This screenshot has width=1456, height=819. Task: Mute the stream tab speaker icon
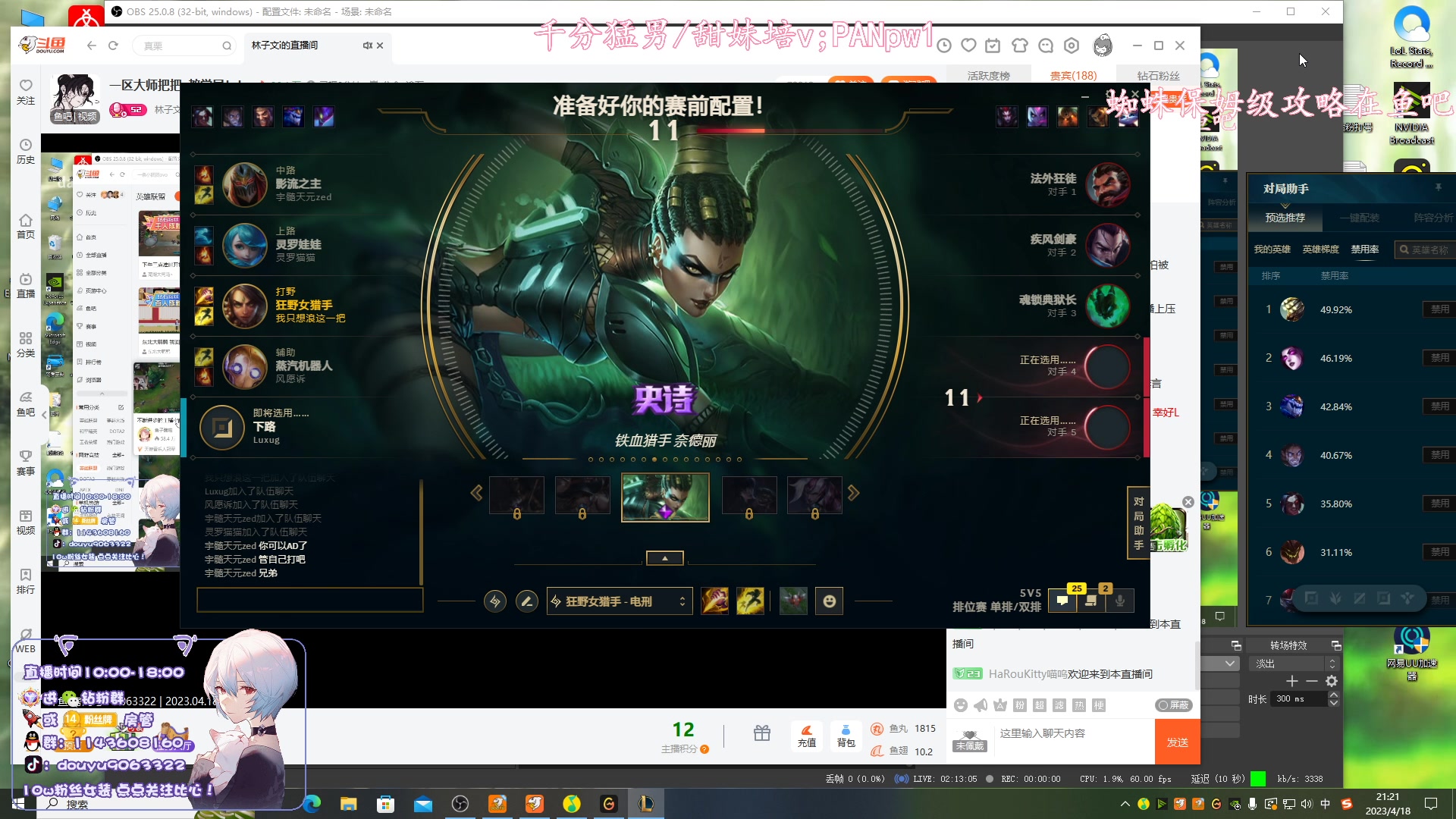367,45
